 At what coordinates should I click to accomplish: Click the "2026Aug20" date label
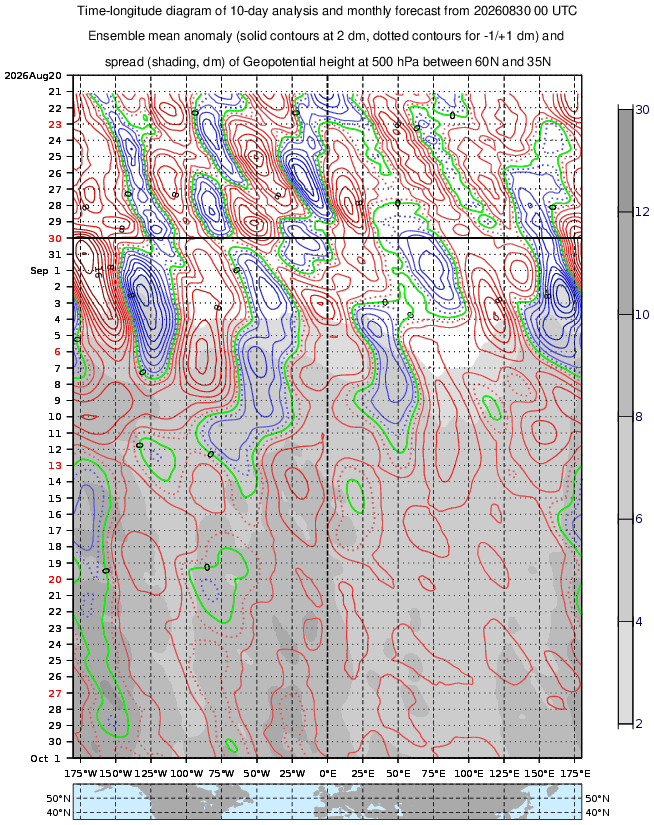click(x=33, y=75)
